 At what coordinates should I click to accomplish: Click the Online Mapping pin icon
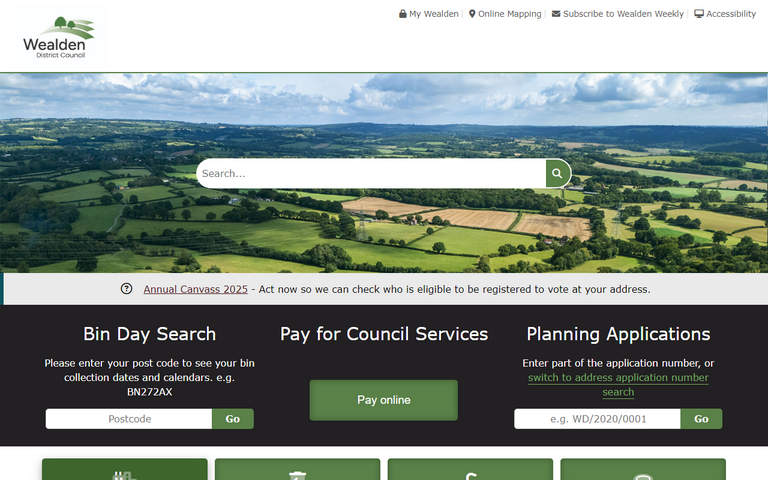tap(472, 14)
